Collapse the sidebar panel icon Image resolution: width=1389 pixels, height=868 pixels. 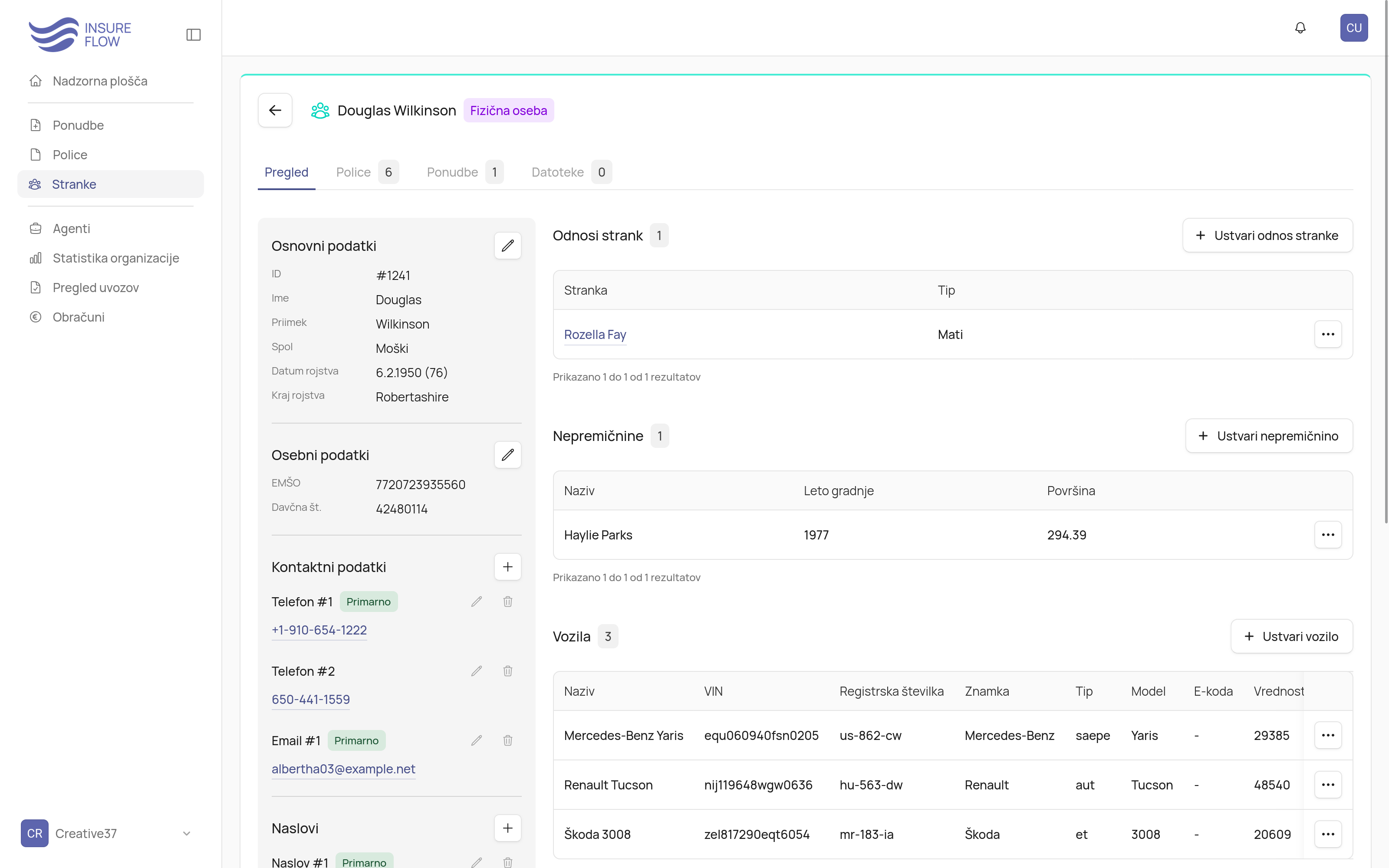pyautogui.click(x=194, y=35)
